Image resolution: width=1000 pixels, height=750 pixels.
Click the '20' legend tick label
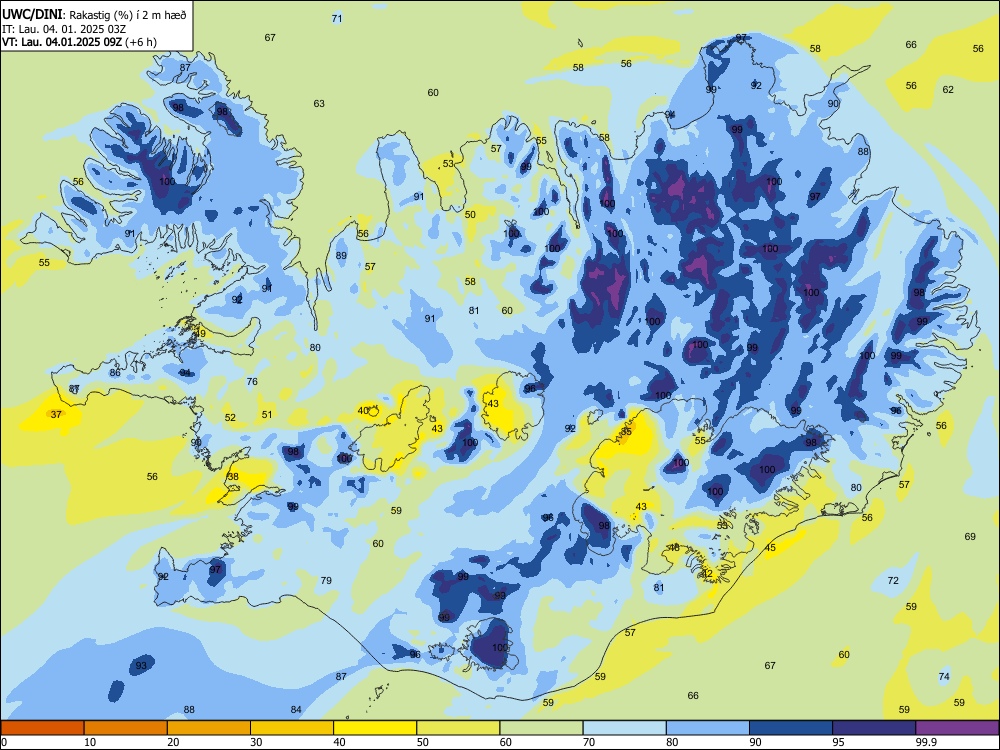click(173, 742)
